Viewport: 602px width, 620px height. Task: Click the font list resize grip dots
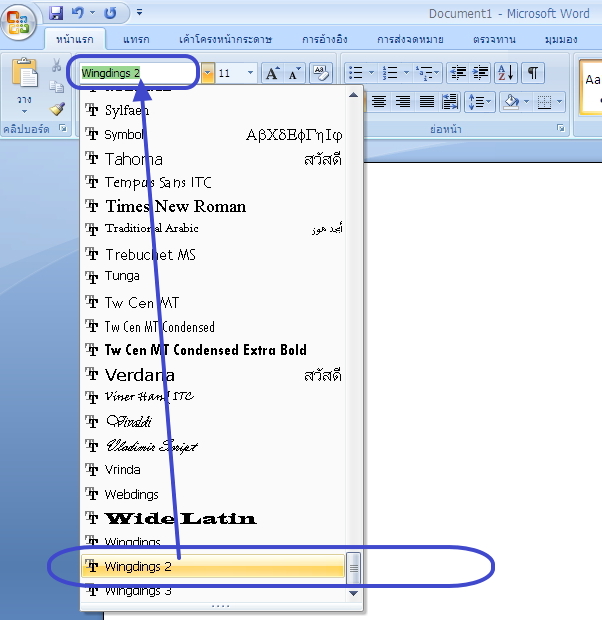tap(220, 606)
